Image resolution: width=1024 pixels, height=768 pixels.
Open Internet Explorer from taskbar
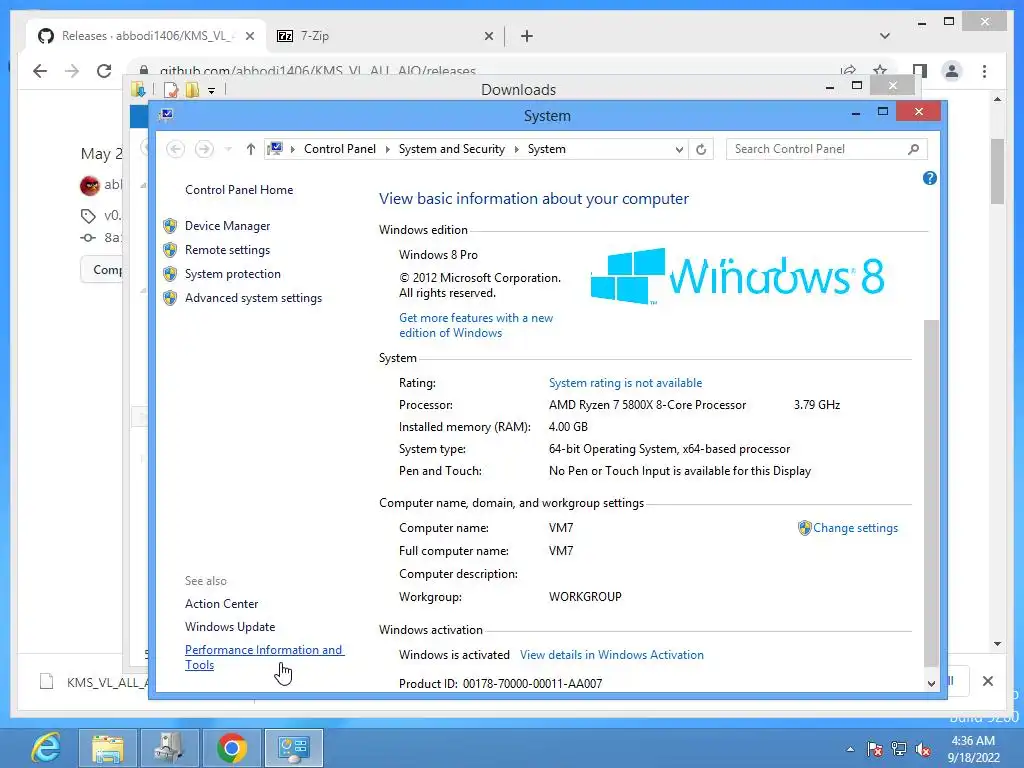[x=47, y=748]
